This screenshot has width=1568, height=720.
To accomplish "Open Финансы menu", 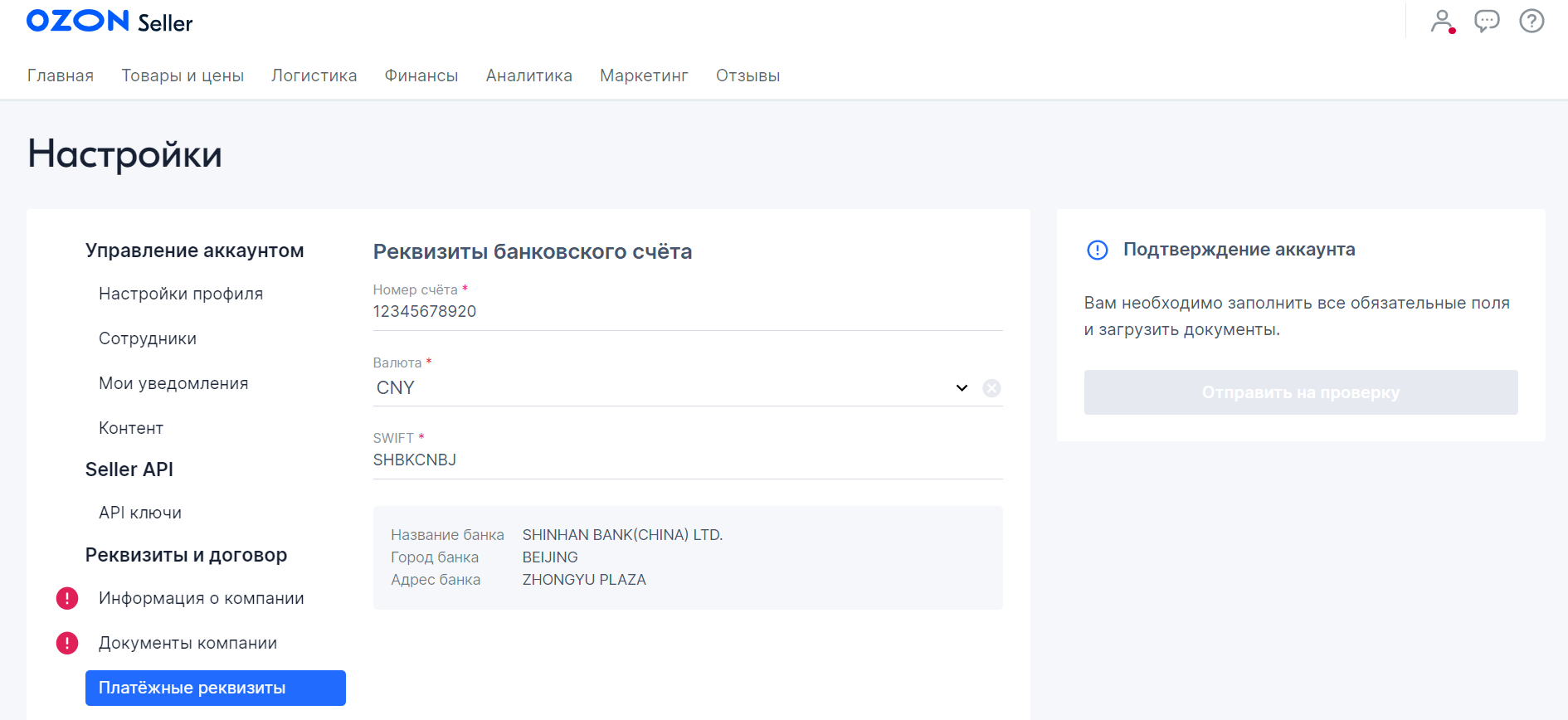I will click(421, 75).
